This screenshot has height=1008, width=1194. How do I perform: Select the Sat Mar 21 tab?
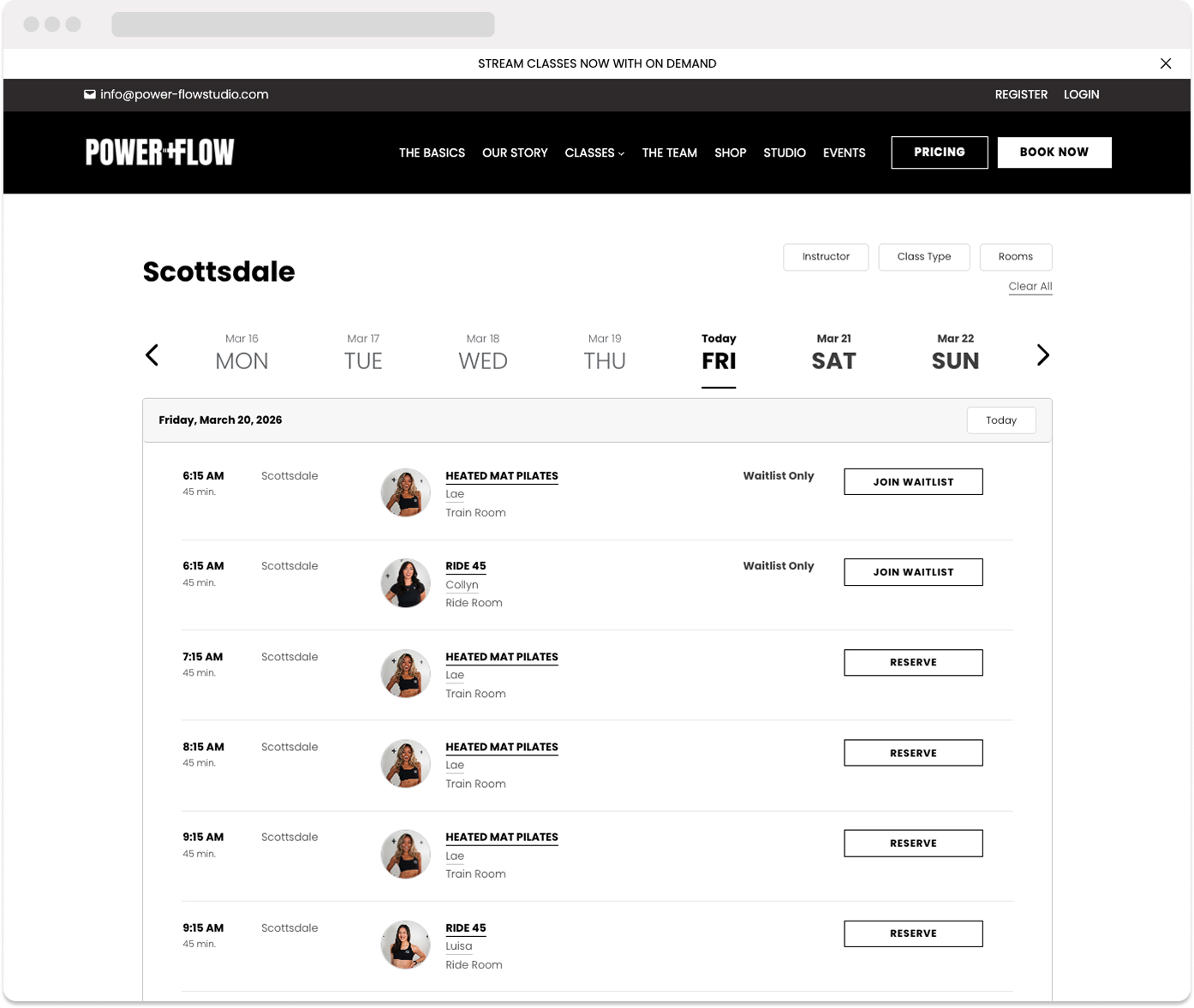click(833, 354)
